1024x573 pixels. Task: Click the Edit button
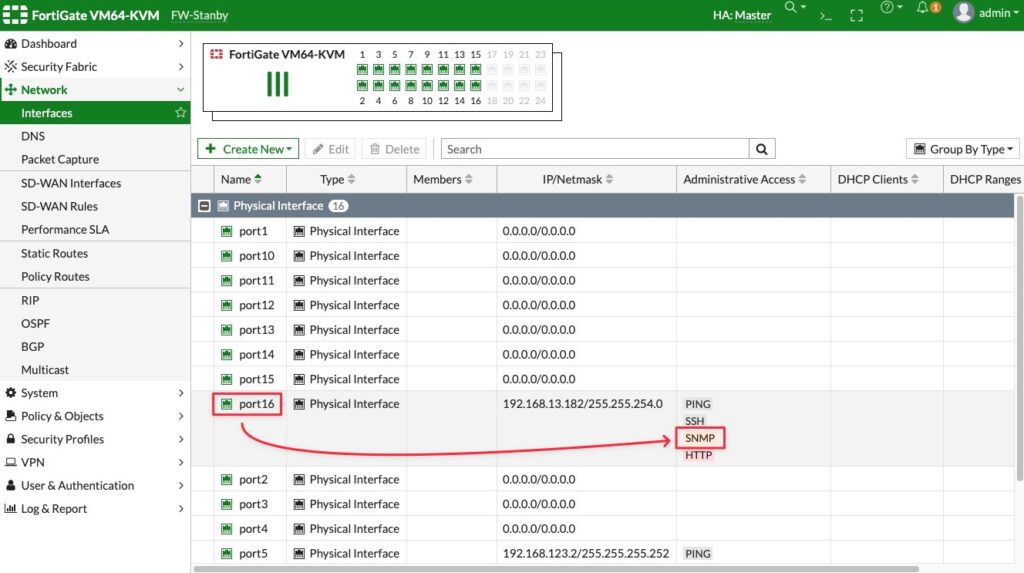point(330,149)
